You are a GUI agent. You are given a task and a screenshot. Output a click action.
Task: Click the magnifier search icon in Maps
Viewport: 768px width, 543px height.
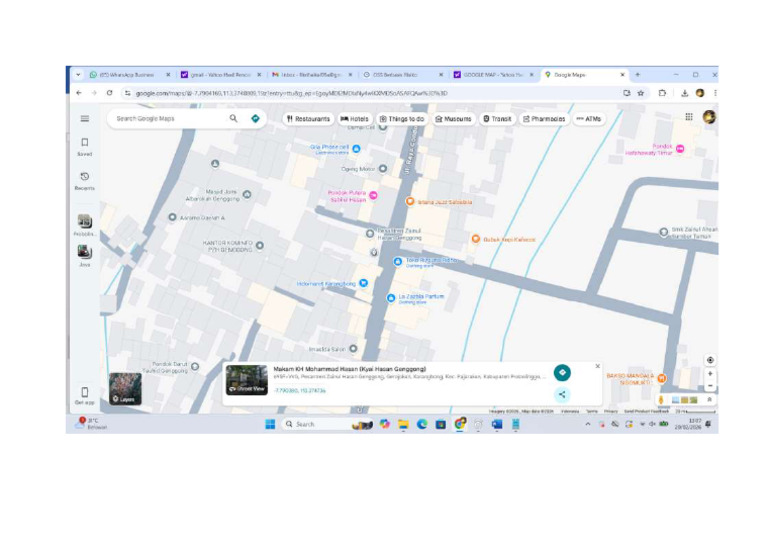[x=234, y=118]
